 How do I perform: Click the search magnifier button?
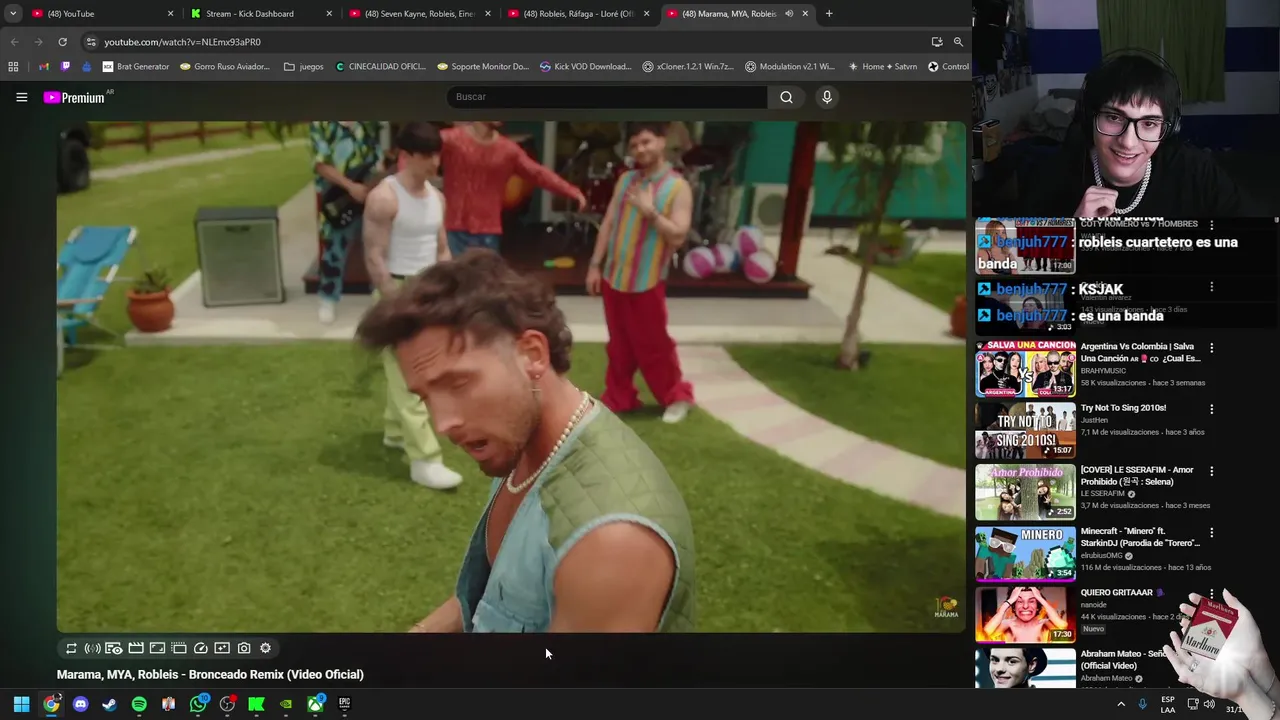coord(786,97)
